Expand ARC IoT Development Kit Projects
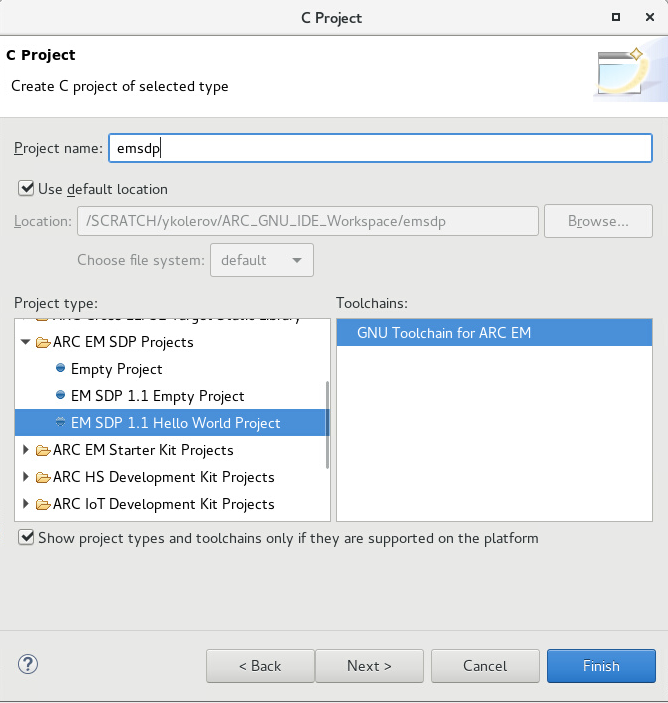 (26, 504)
